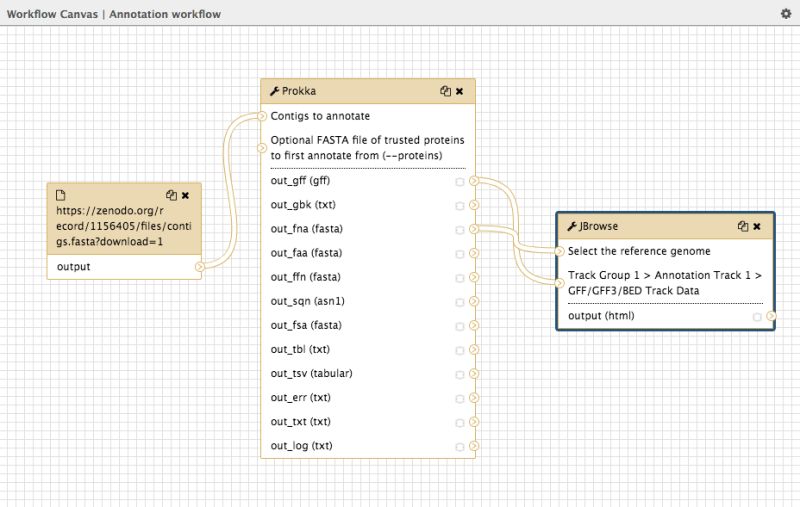
Task: Select the Prokka node title
Action: coord(298,91)
